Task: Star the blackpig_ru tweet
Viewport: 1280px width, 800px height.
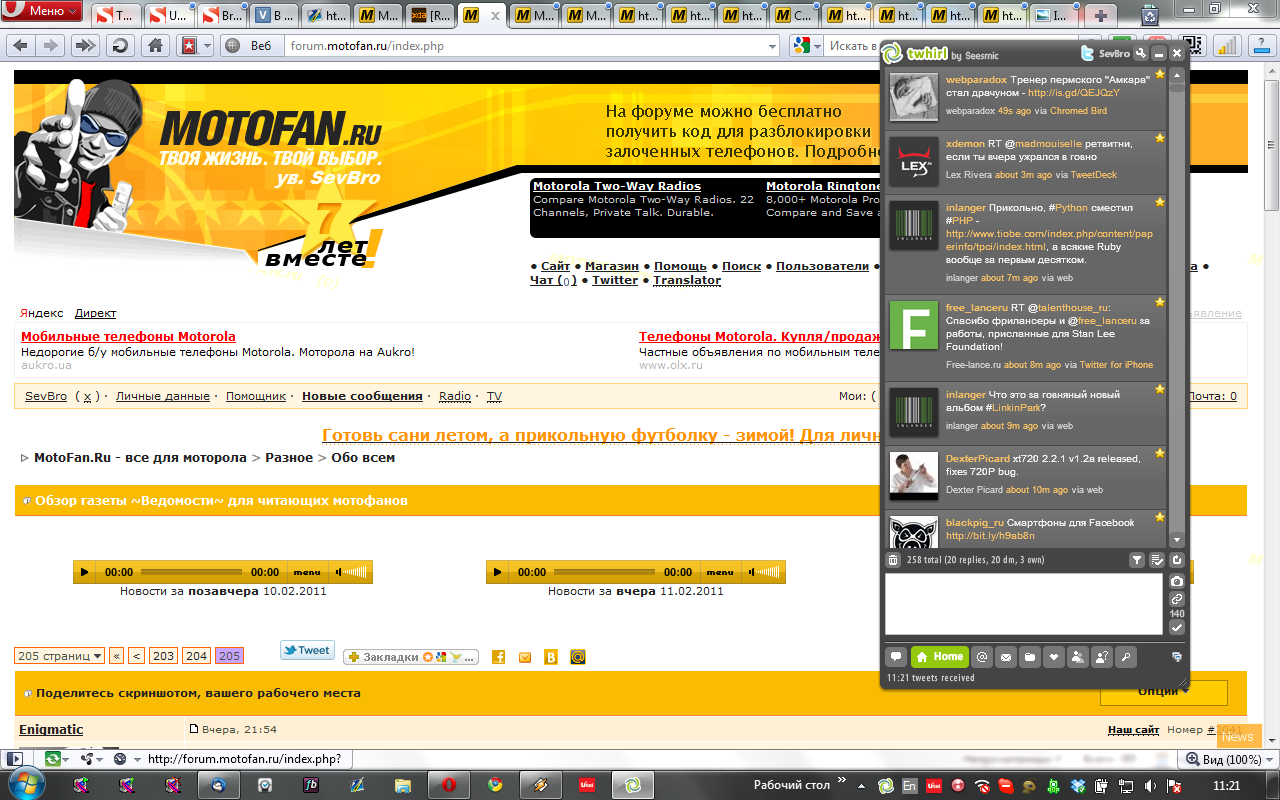Action: 1160,517
